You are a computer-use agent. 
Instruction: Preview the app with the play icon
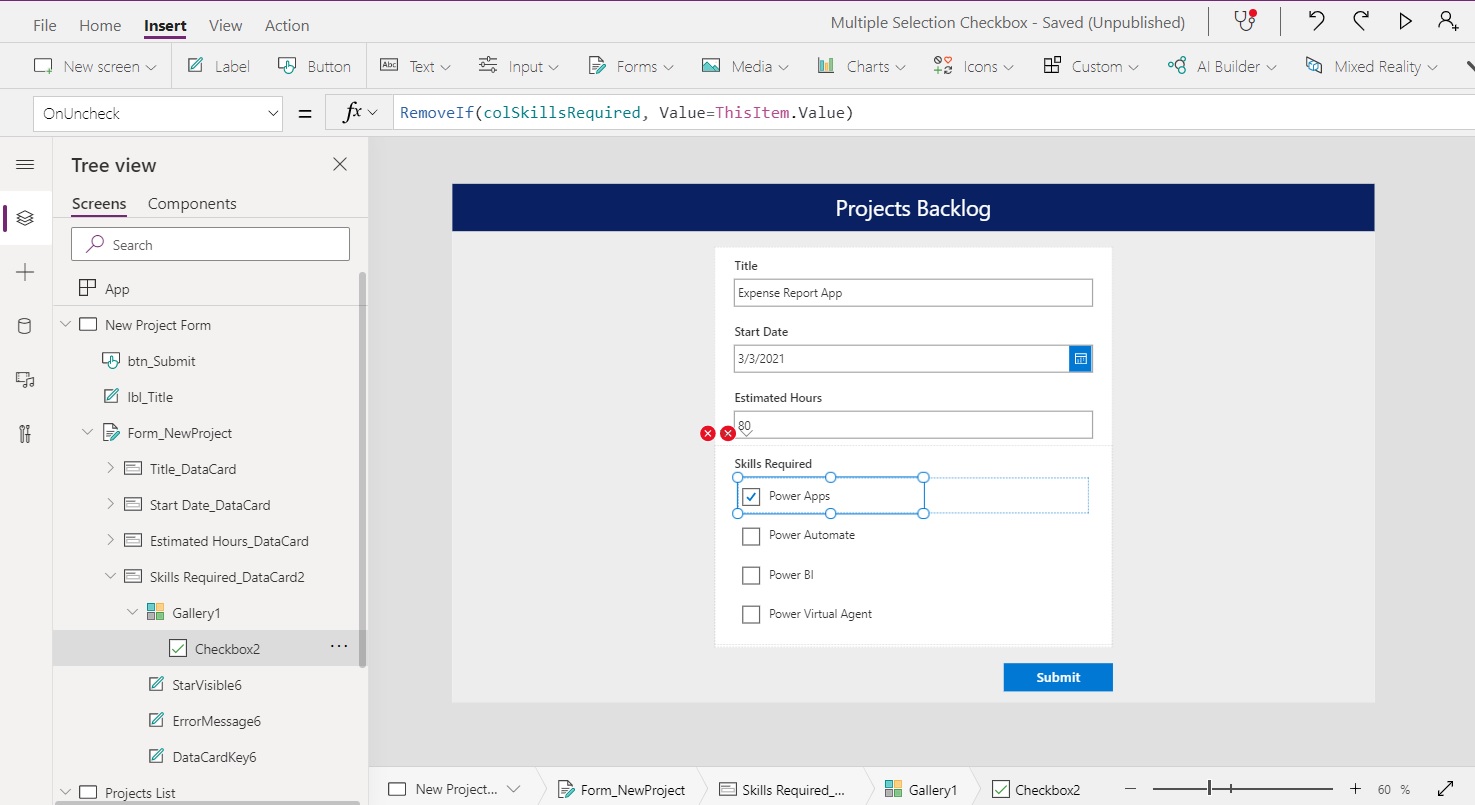point(1405,20)
